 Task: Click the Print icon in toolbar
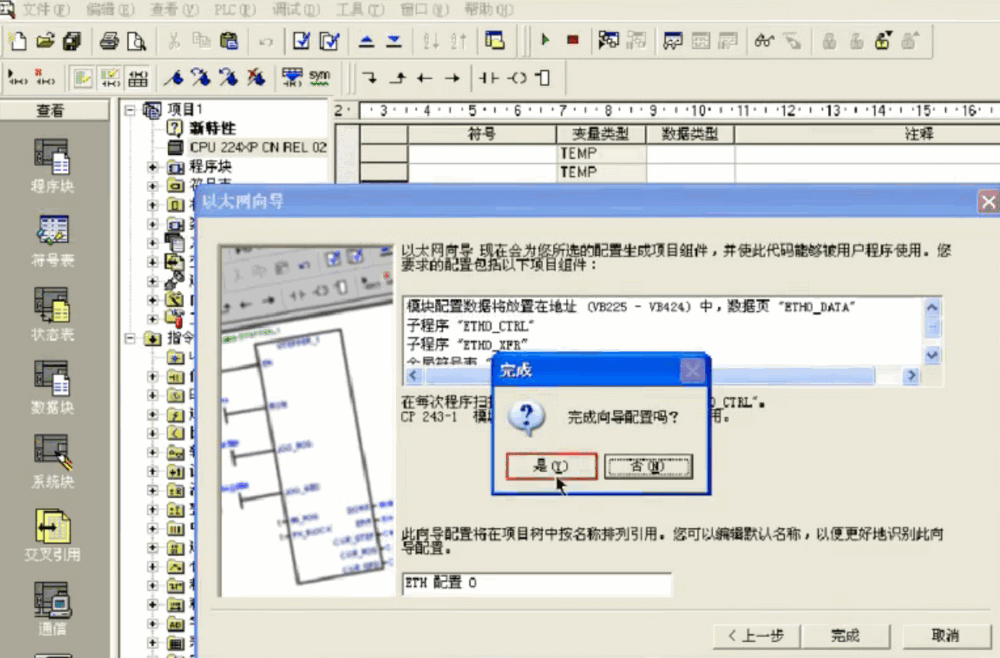pos(110,41)
